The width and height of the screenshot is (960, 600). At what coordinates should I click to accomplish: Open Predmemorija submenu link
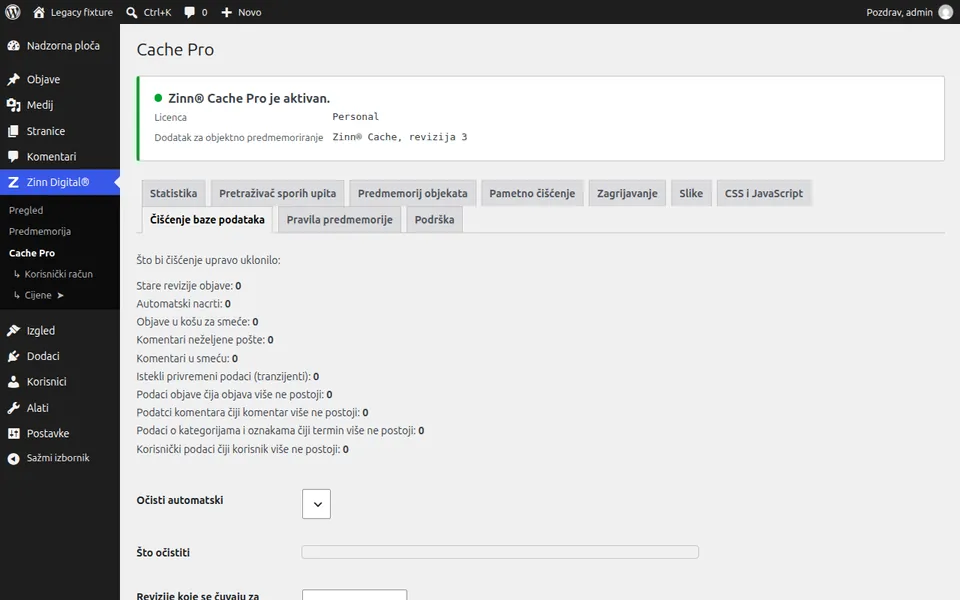coord(40,231)
